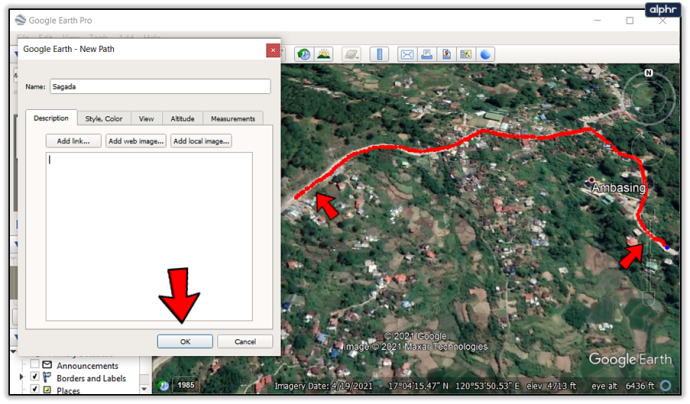The width and height of the screenshot is (690, 404).
Task: Open the Measurements tab
Action: click(232, 118)
